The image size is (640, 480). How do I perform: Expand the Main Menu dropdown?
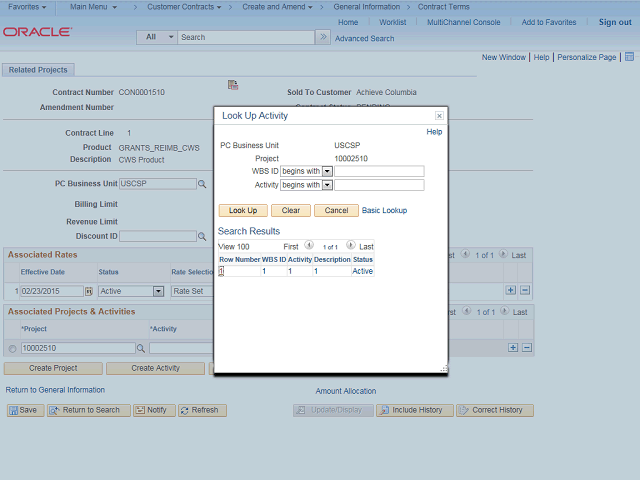click(93, 7)
